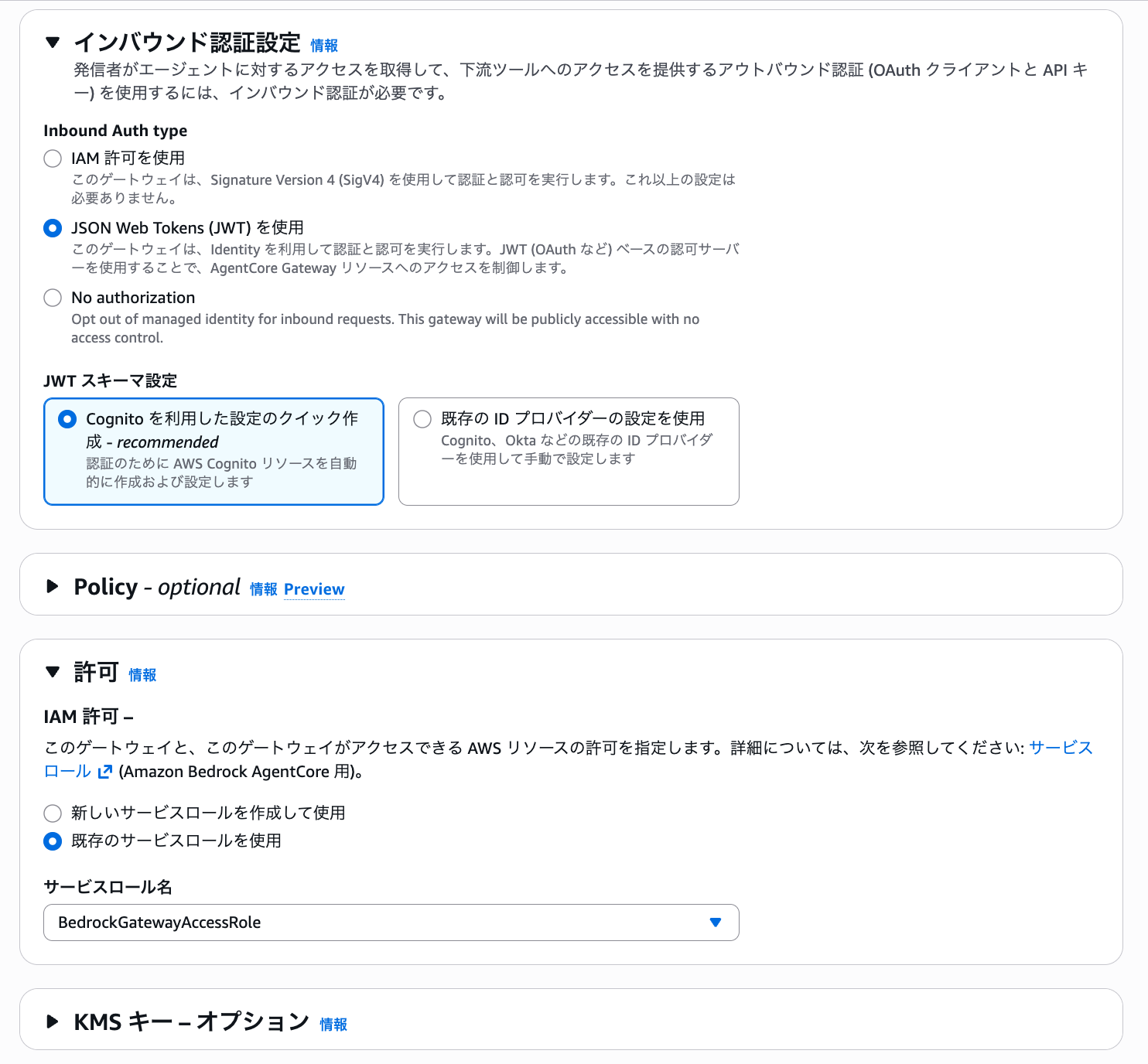Screen dimensions: 1148x1064
Task: Select 既存の ID プロバイダーの設定を使用 option
Action: 422,418
